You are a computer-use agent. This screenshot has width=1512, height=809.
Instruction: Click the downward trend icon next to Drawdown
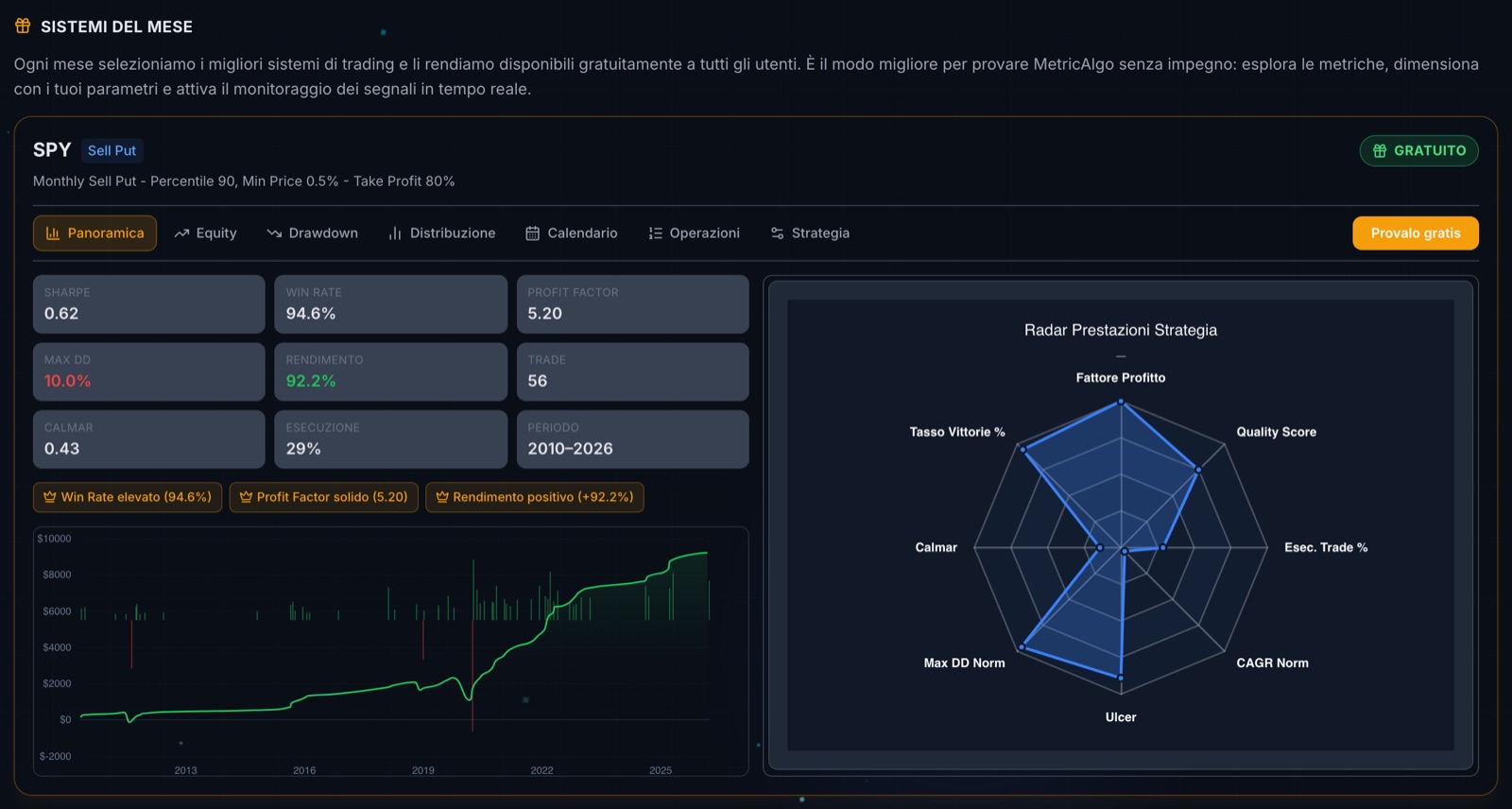coord(274,233)
